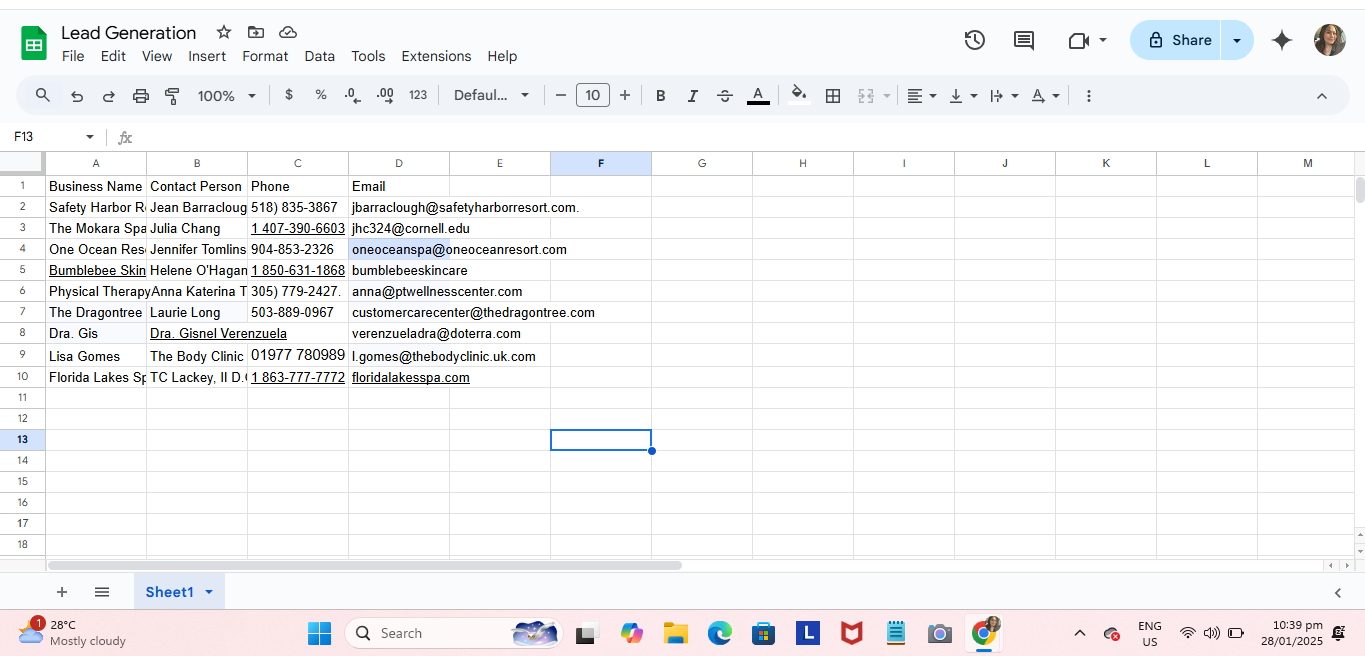1365x656 pixels.
Task: Click the font size field
Action: point(593,95)
